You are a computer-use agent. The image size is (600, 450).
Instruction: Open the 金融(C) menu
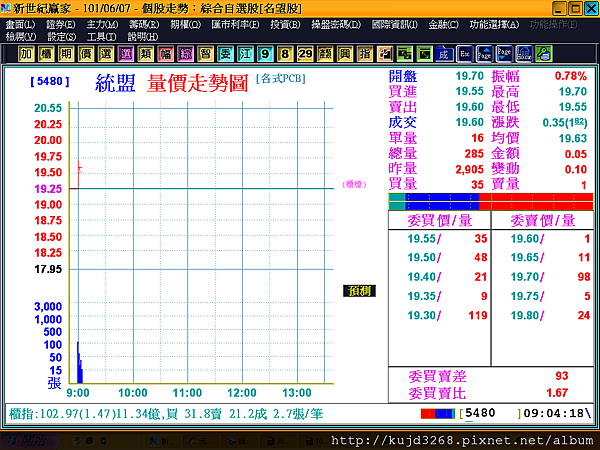(x=443, y=24)
